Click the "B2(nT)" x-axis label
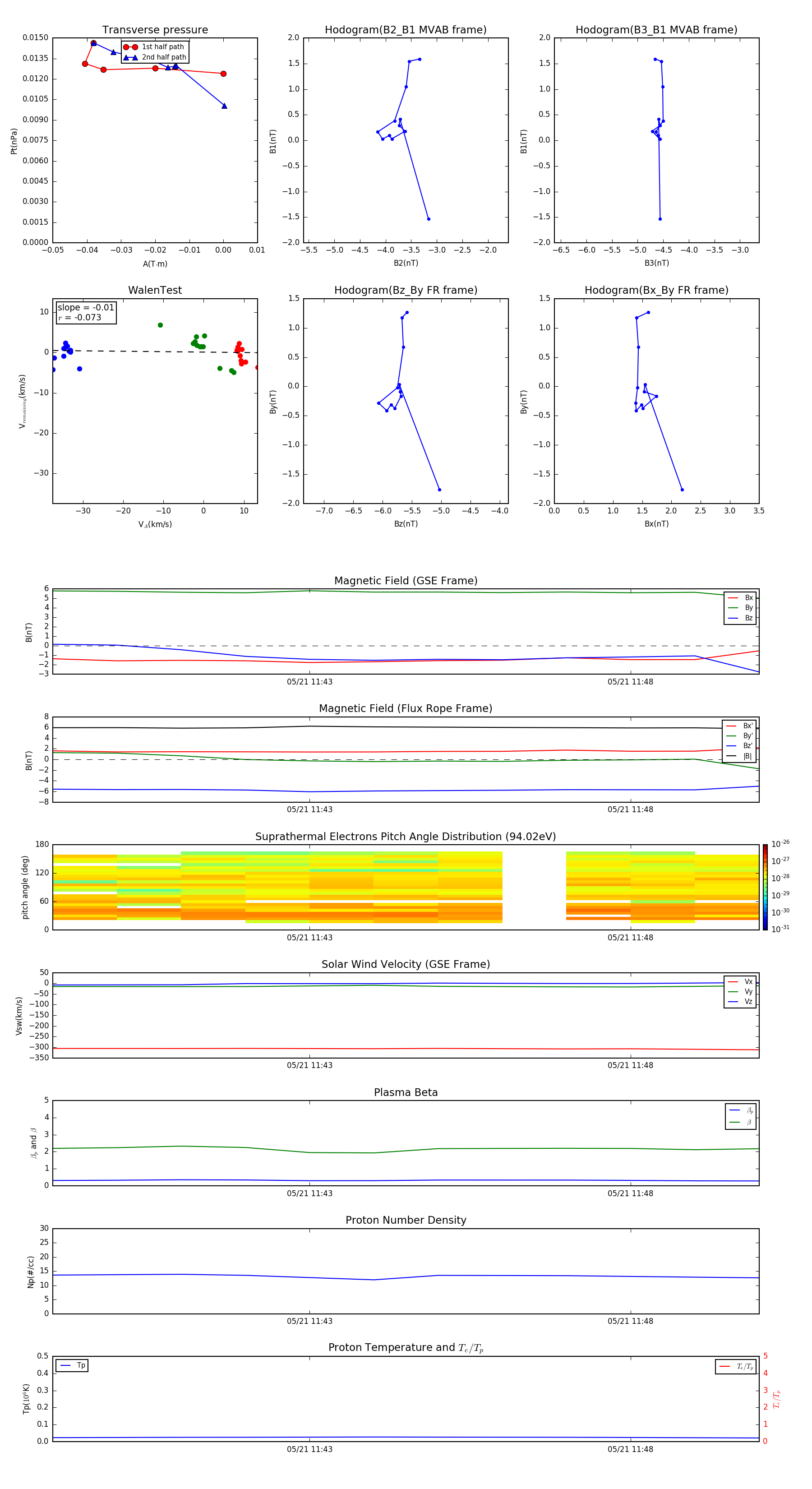This screenshot has height=1489, width=812. click(x=406, y=264)
